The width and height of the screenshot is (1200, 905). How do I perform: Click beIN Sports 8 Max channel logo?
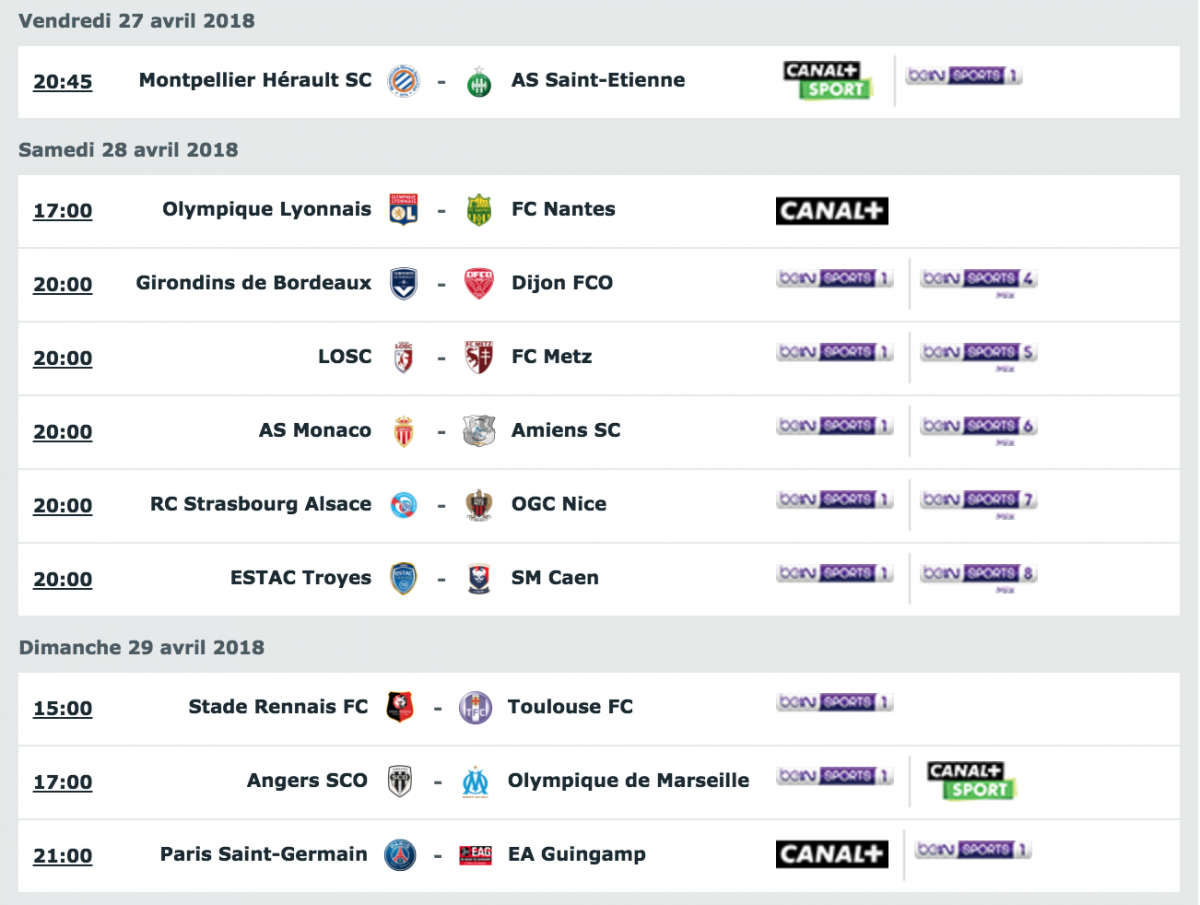point(978,576)
